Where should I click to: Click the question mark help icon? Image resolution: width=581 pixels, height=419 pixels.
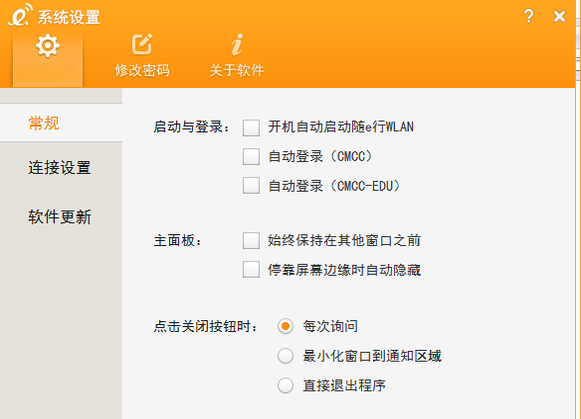(529, 16)
